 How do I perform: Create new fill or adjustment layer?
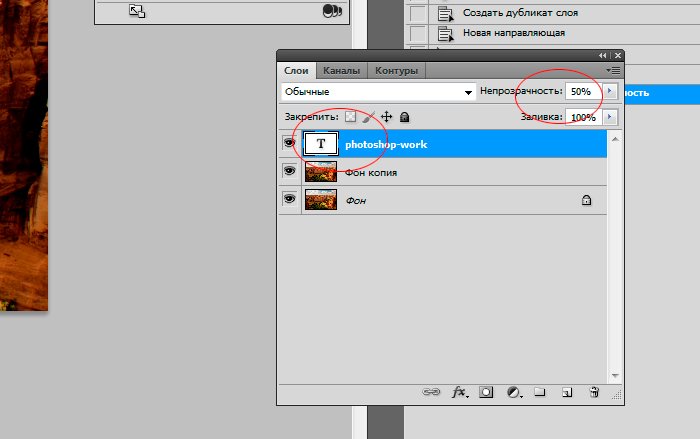(514, 392)
